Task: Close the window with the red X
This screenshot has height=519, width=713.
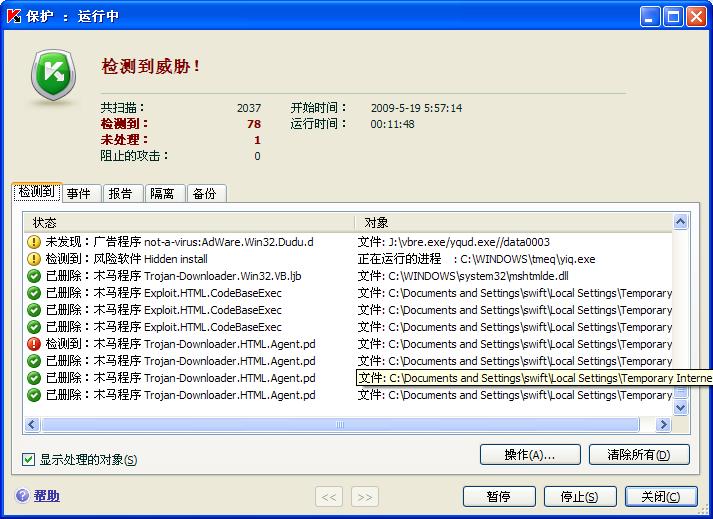Action: coord(697,17)
